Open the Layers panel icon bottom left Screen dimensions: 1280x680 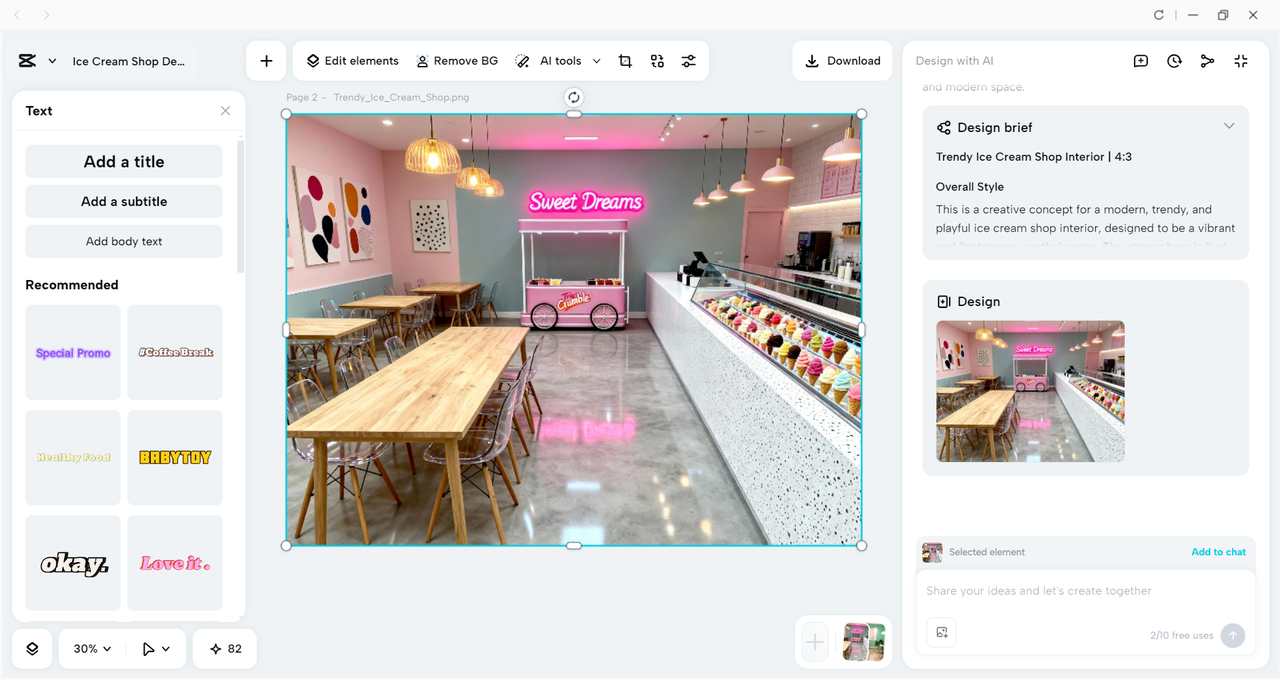[x=31, y=648]
